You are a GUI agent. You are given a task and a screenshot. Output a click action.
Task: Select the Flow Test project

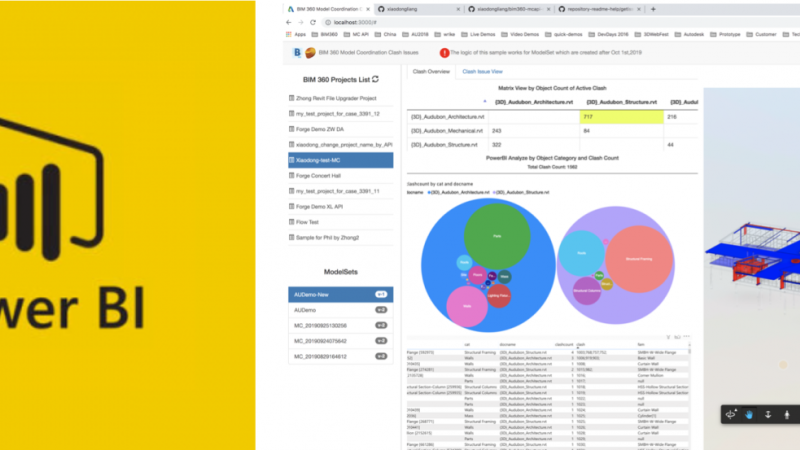click(341, 222)
